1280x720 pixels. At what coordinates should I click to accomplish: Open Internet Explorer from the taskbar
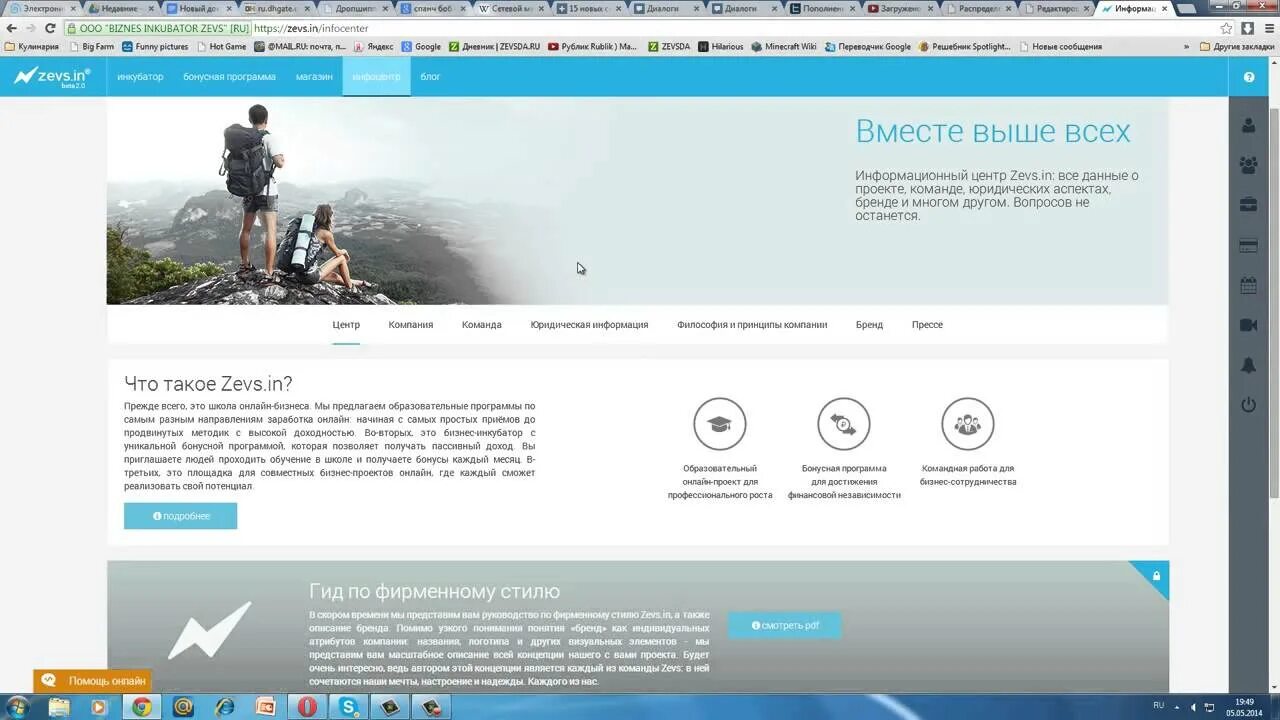pyautogui.click(x=224, y=707)
